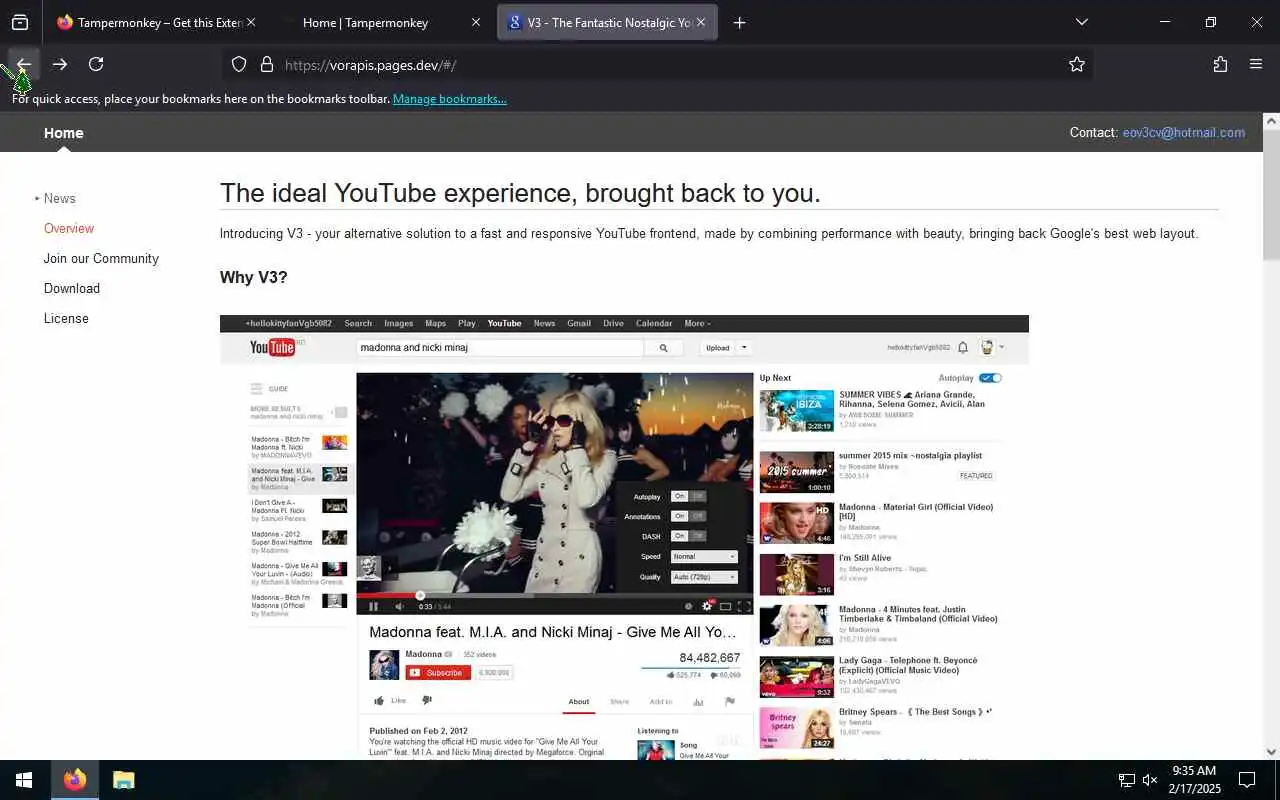
Task: Select Overview in the sidebar
Action: [x=69, y=228]
